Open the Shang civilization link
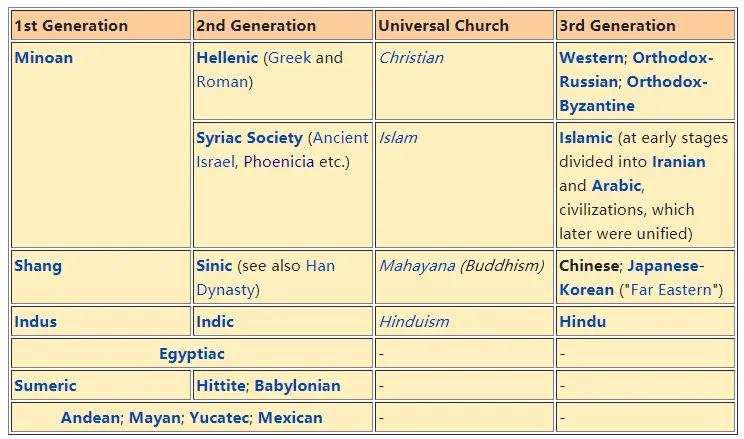 (x=38, y=266)
